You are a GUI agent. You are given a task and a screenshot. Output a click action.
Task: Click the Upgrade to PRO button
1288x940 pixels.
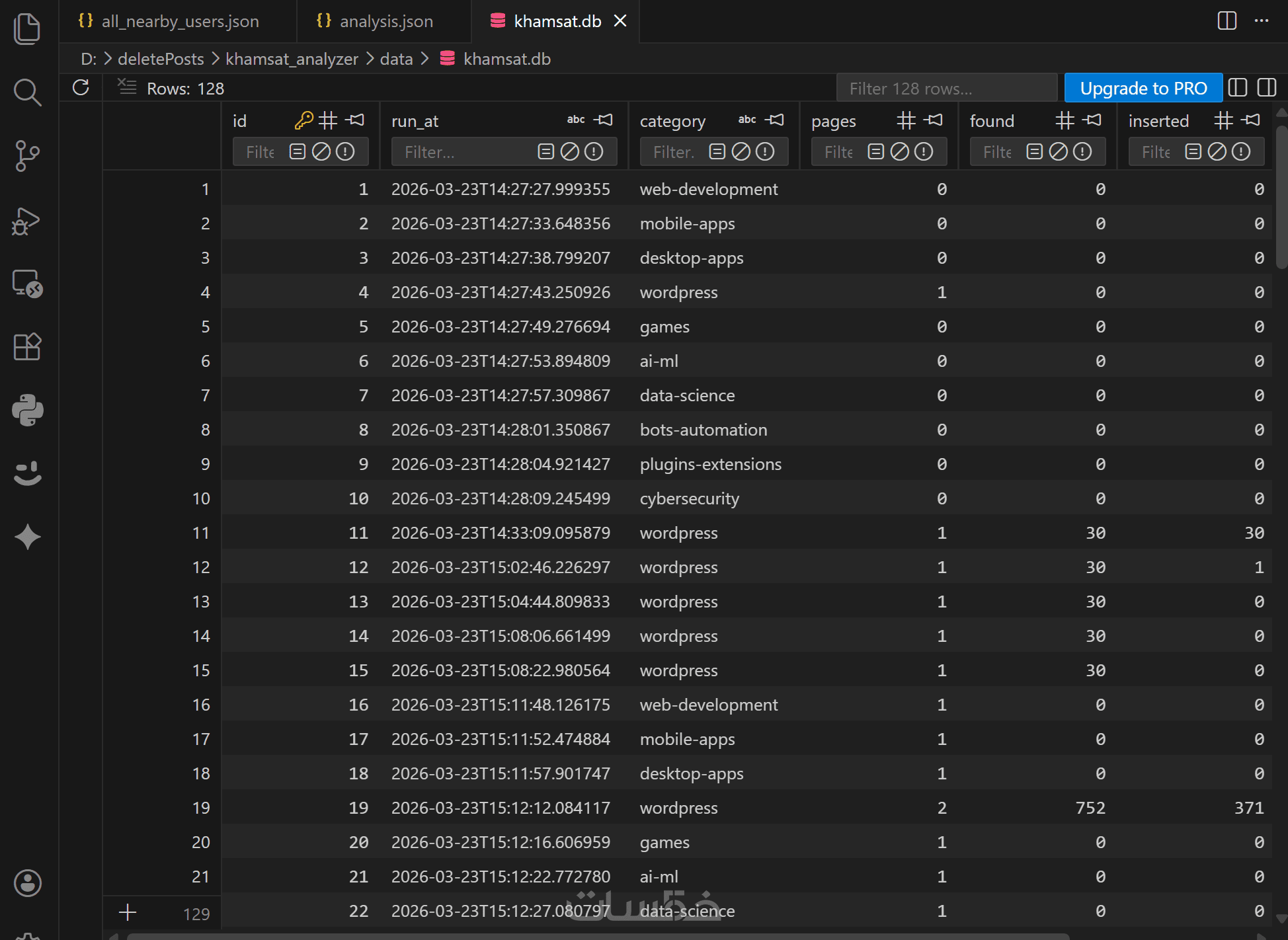tap(1143, 88)
